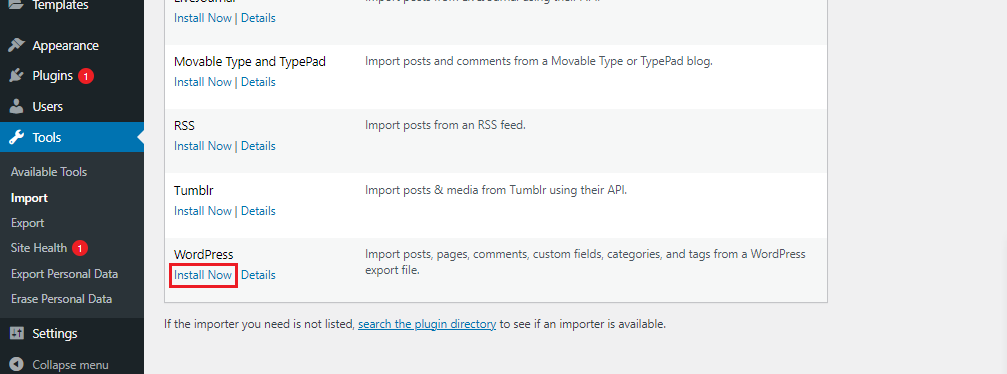Click the Plugins update count badge

click(x=86, y=76)
